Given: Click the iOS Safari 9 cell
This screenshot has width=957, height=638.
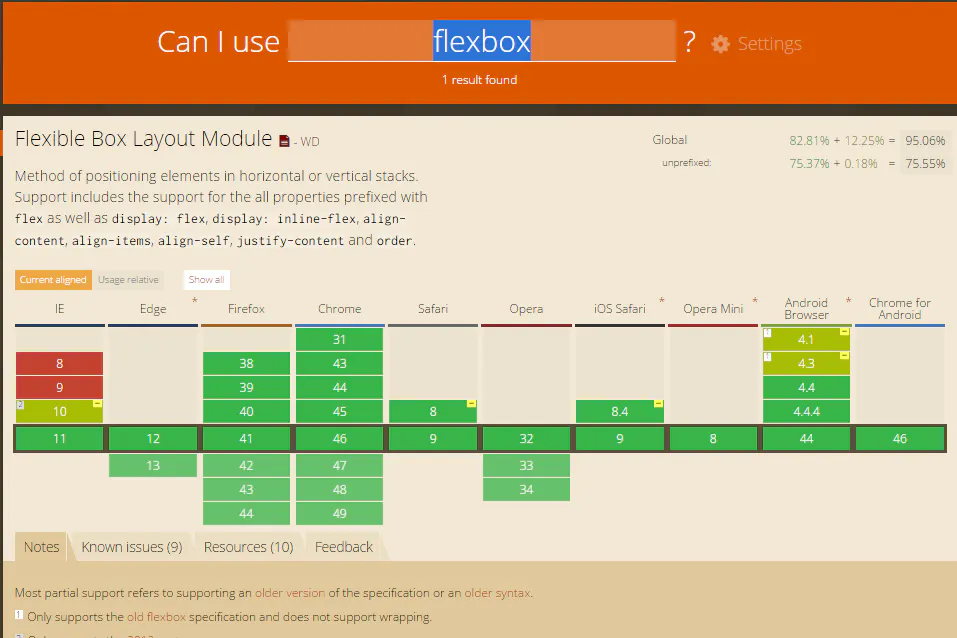Looking at the screenshot, I should pos(619,438).
